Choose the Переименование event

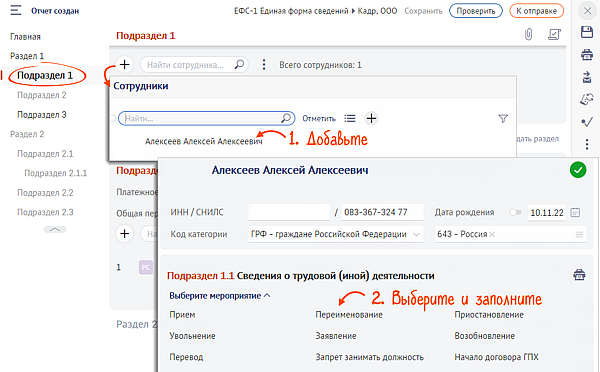pos(349,315)
